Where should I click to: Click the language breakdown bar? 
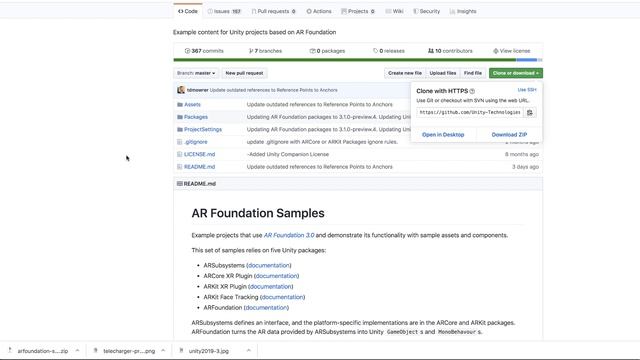click(x=358, y=60)
